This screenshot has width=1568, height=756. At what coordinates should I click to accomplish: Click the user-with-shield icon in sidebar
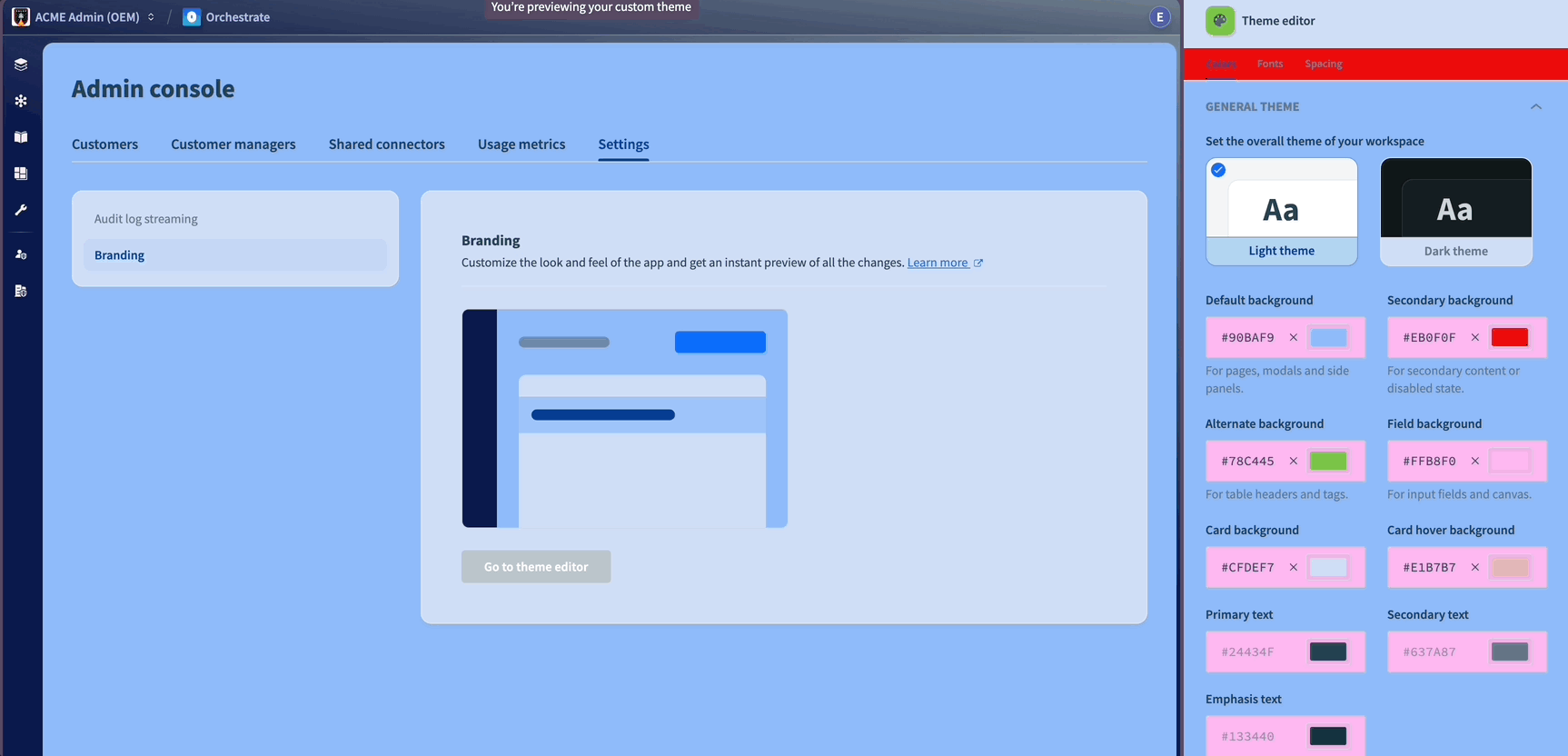pos(21,254)
